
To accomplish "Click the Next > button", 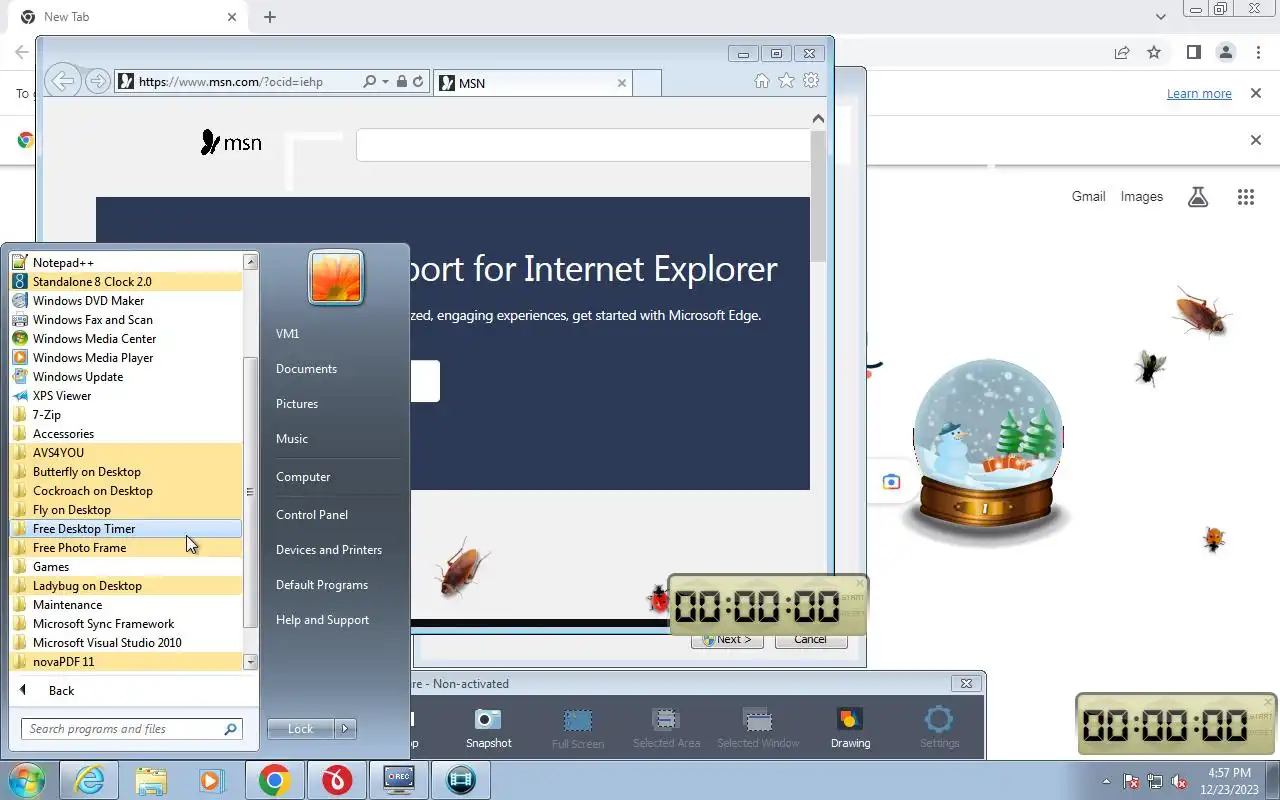I will (727, 640).
